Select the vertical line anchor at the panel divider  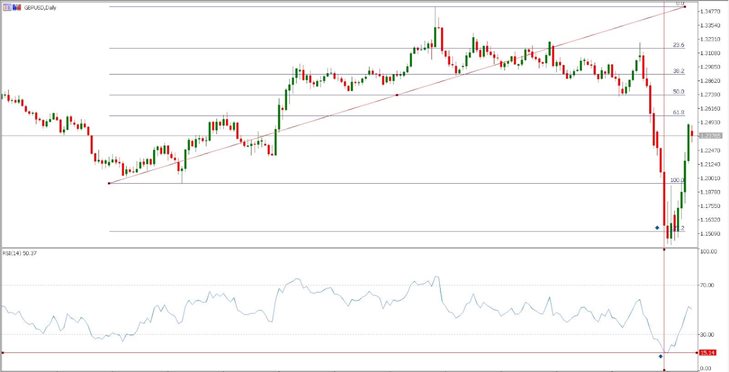tap(664, 250)
